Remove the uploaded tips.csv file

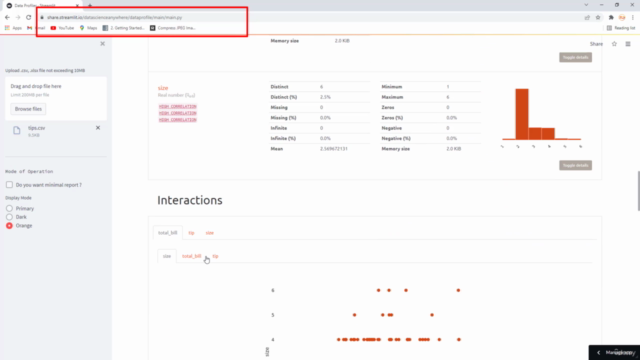[x=98, y=128]
